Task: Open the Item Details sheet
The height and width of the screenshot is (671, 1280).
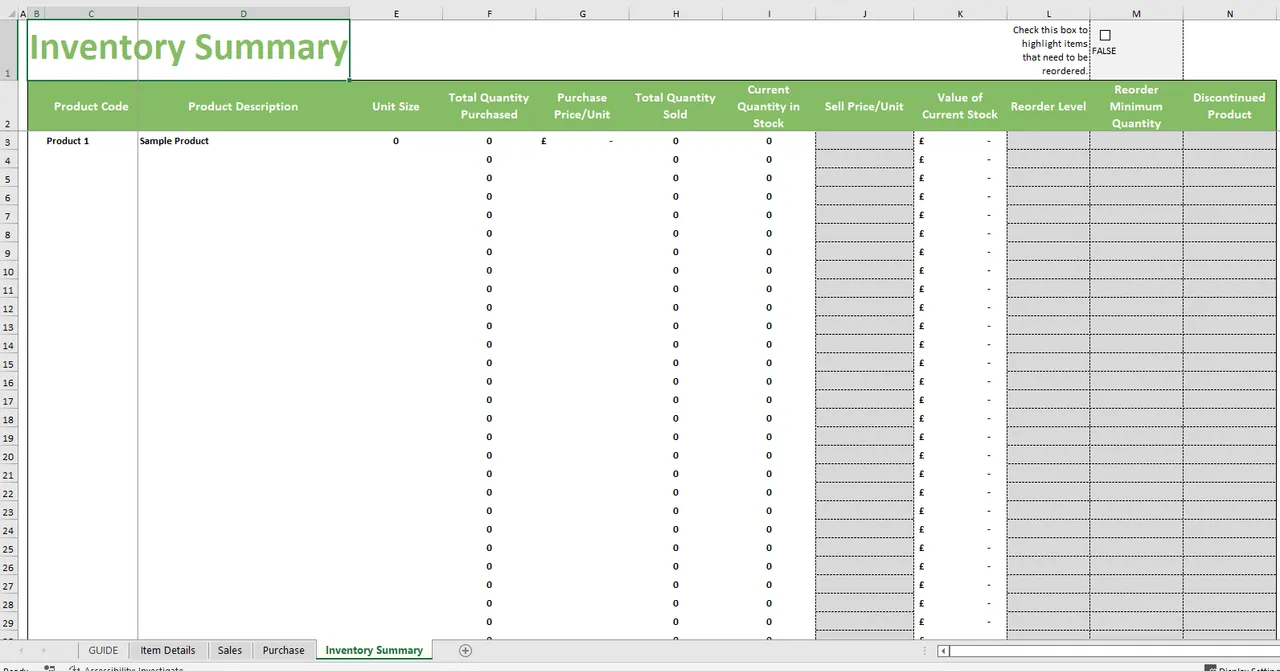Action: click(x=167, y=650)
